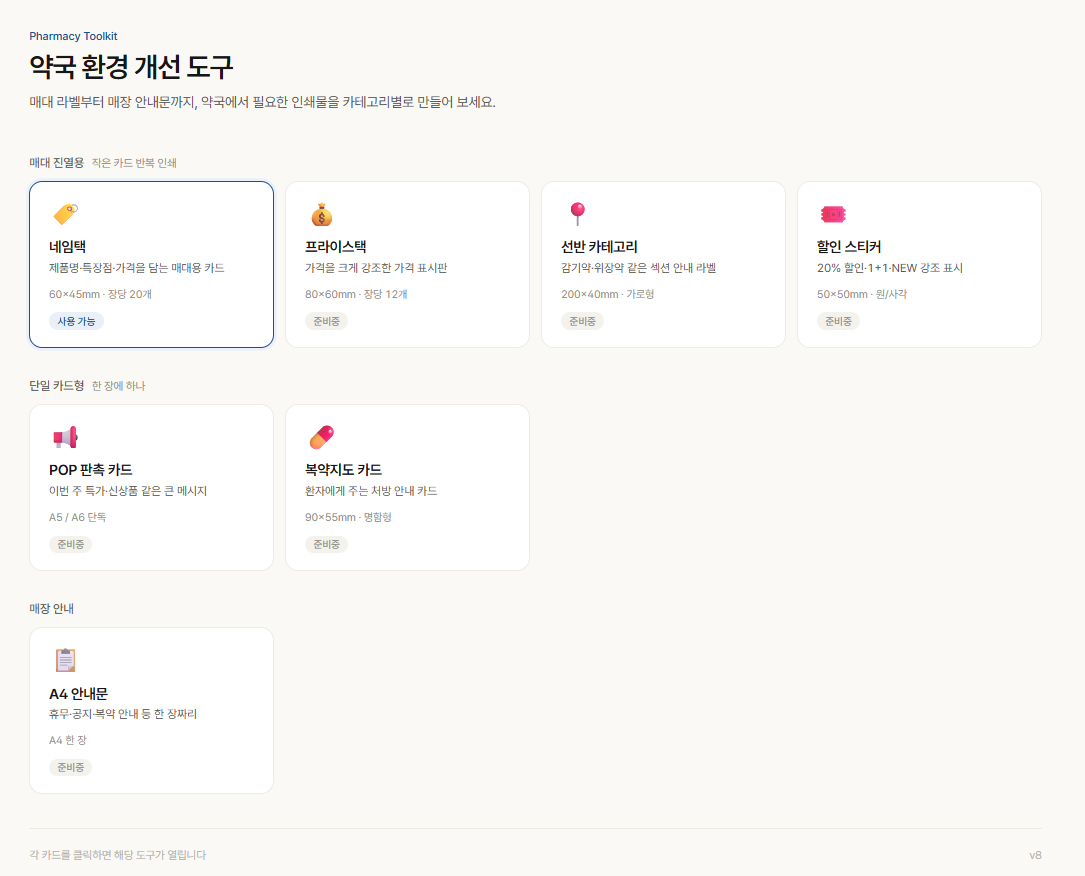Click the 준비중 badge on A4 안내문
Viewport: 1085px width, 876px height.
[71, 767]
